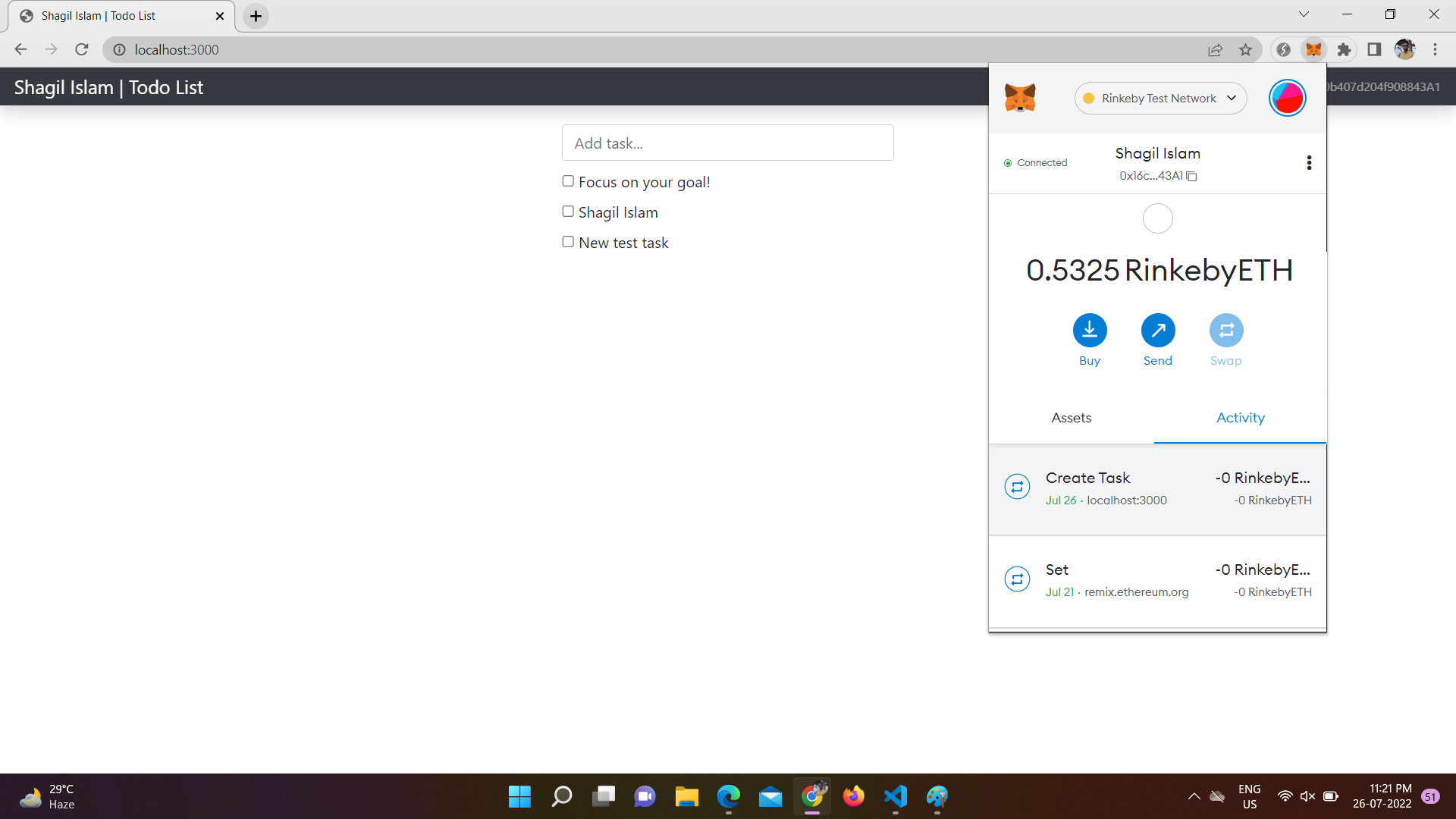1456x819 pixels.
Task: Click the share page icon in address bar
Action: coord(1215,50)
